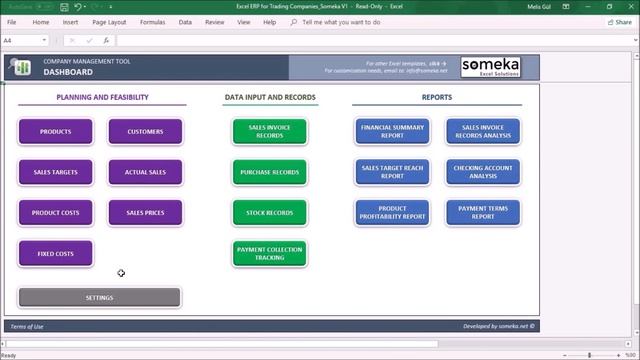
Task: Expand the Name Box dropdown arrow
Action: [44, 40]
